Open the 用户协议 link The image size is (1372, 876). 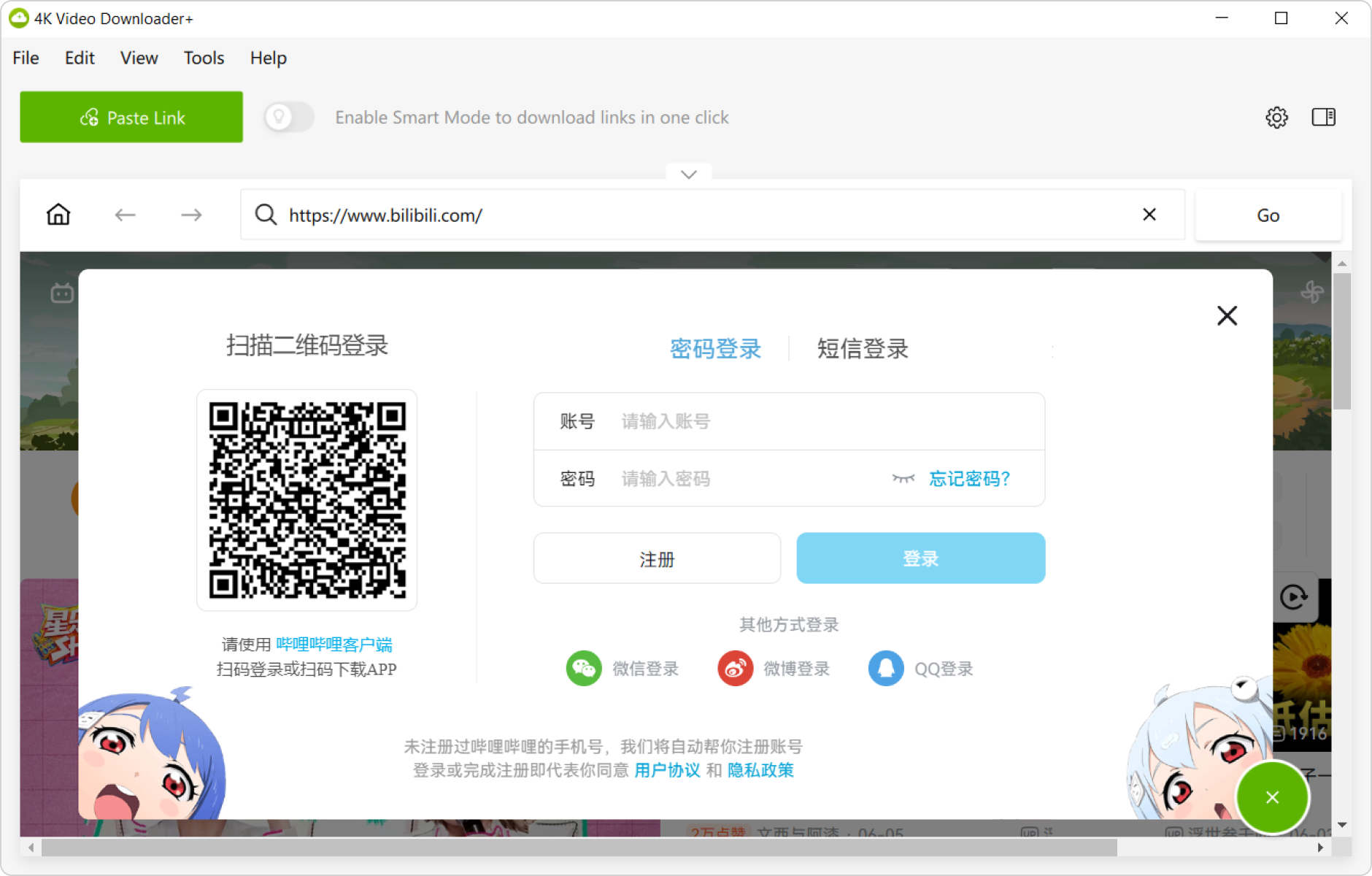tap(667, 770)
